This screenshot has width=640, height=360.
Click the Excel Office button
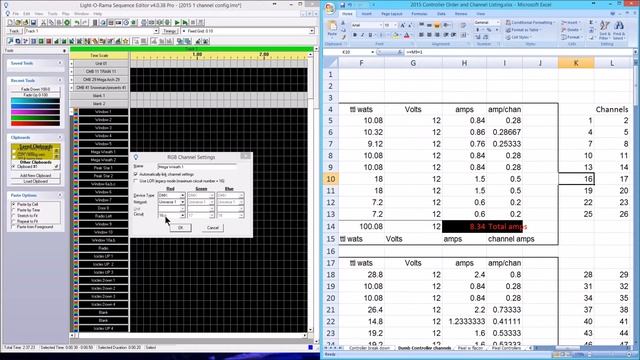point(330,8)
